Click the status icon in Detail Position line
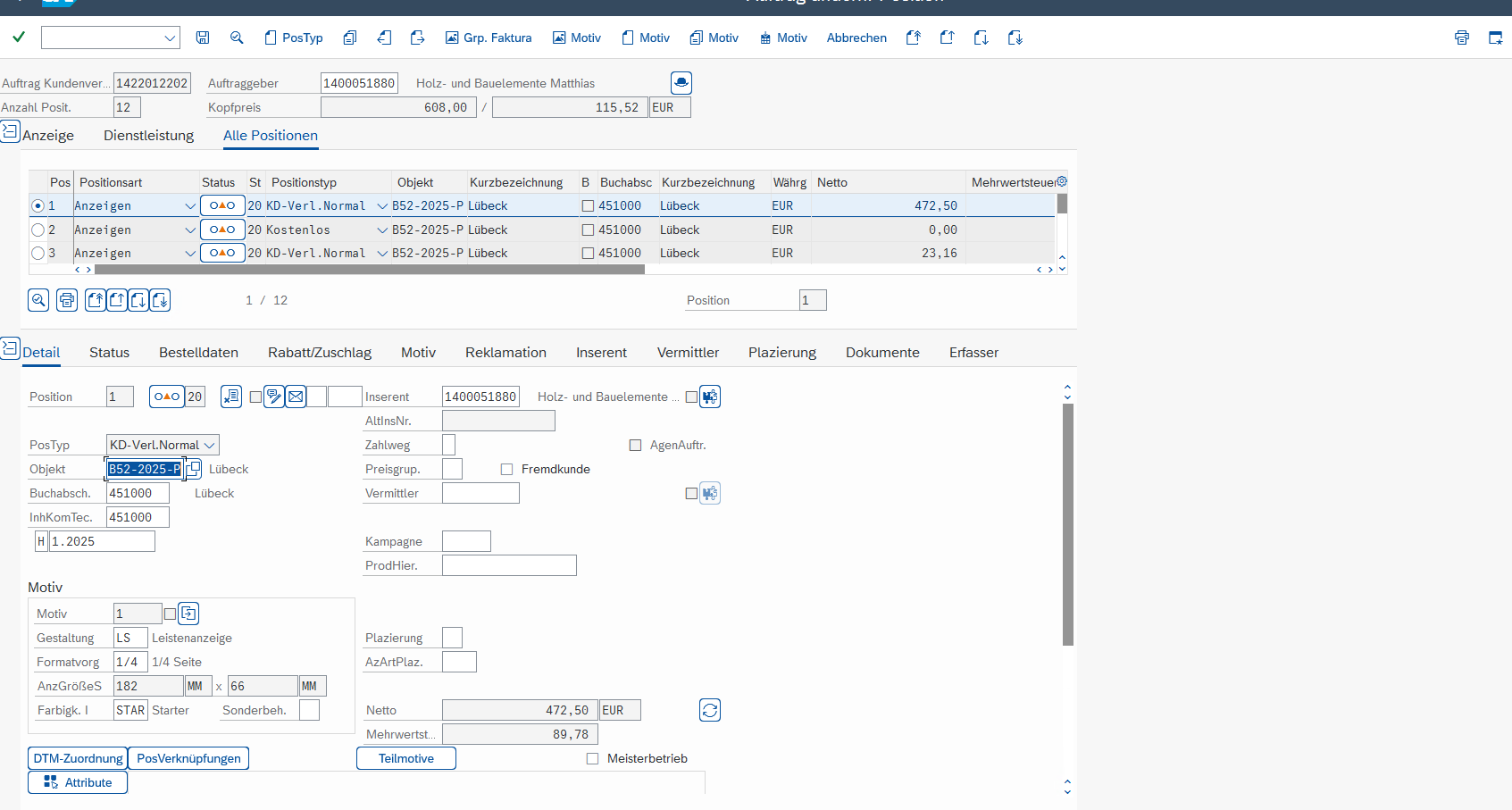Screen dimensions: 1512x810 [x=167, y=397]
